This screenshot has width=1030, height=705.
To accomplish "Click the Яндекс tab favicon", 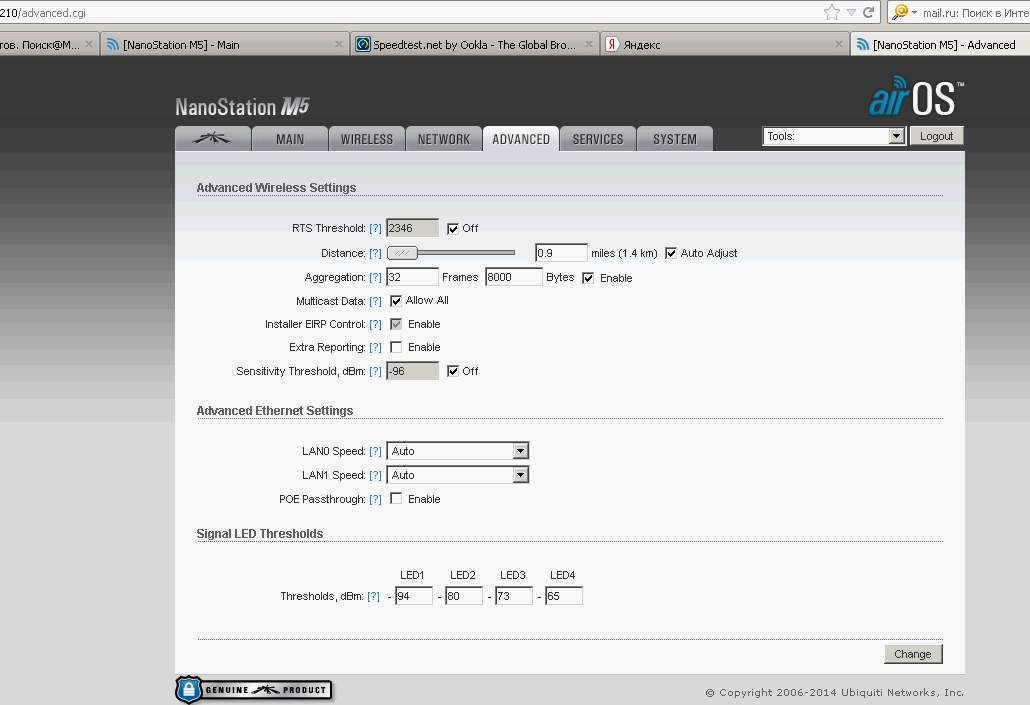I will pos(612,44).
